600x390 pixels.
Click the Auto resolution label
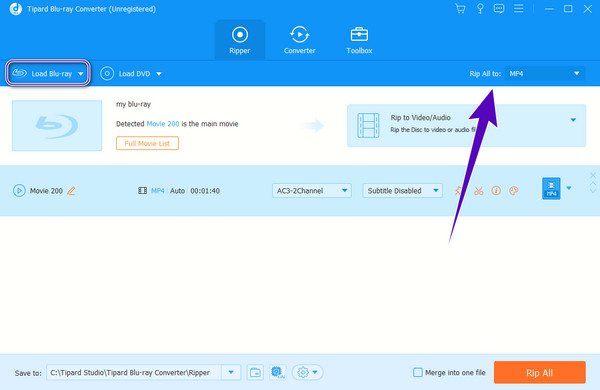[177, 191]
